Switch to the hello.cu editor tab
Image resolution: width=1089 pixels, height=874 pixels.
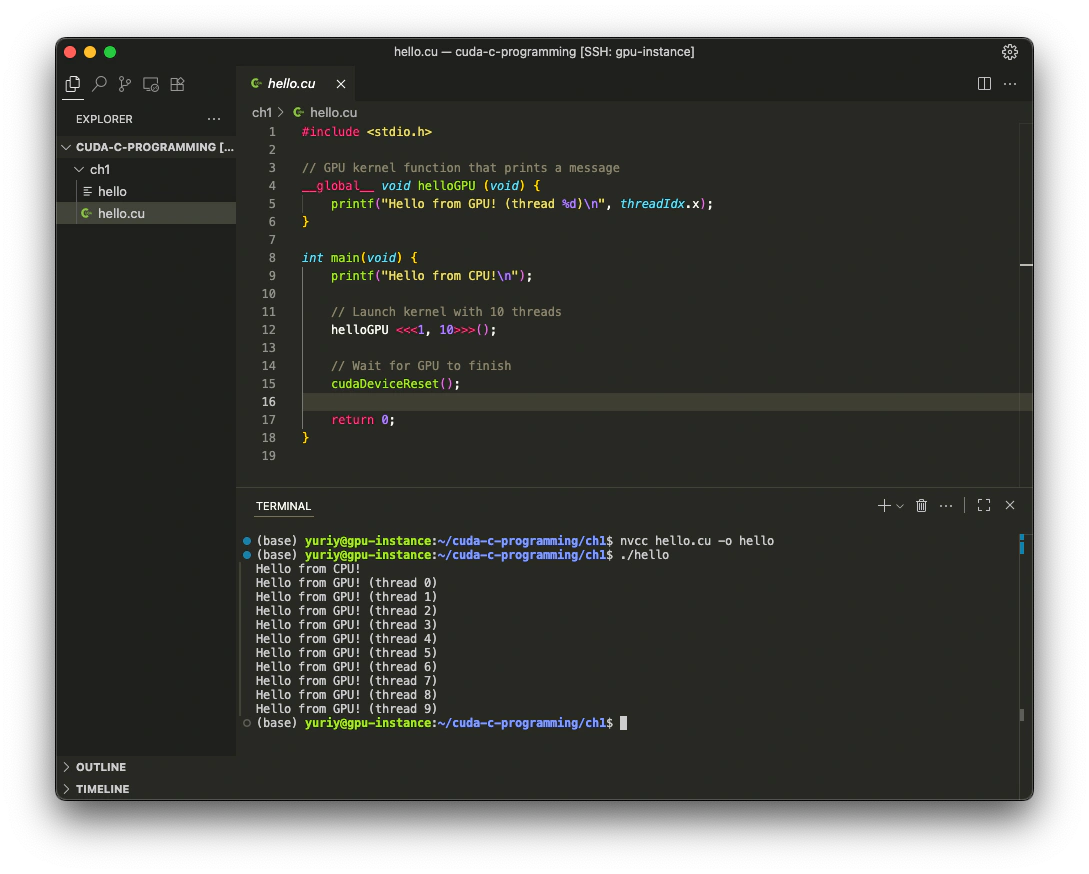coord(290,84)
